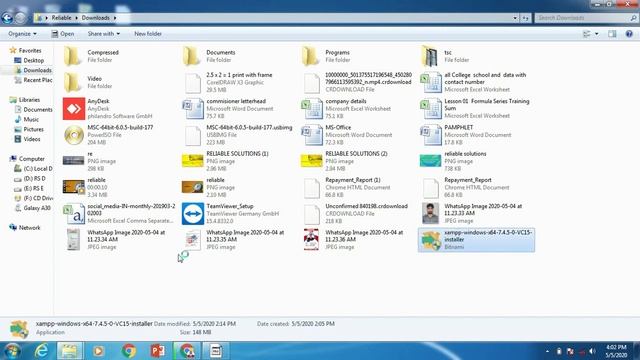Select PAMPHLET Word document
Image resolution: width=640 pixels, height=360 pixels.
[431, 135]
